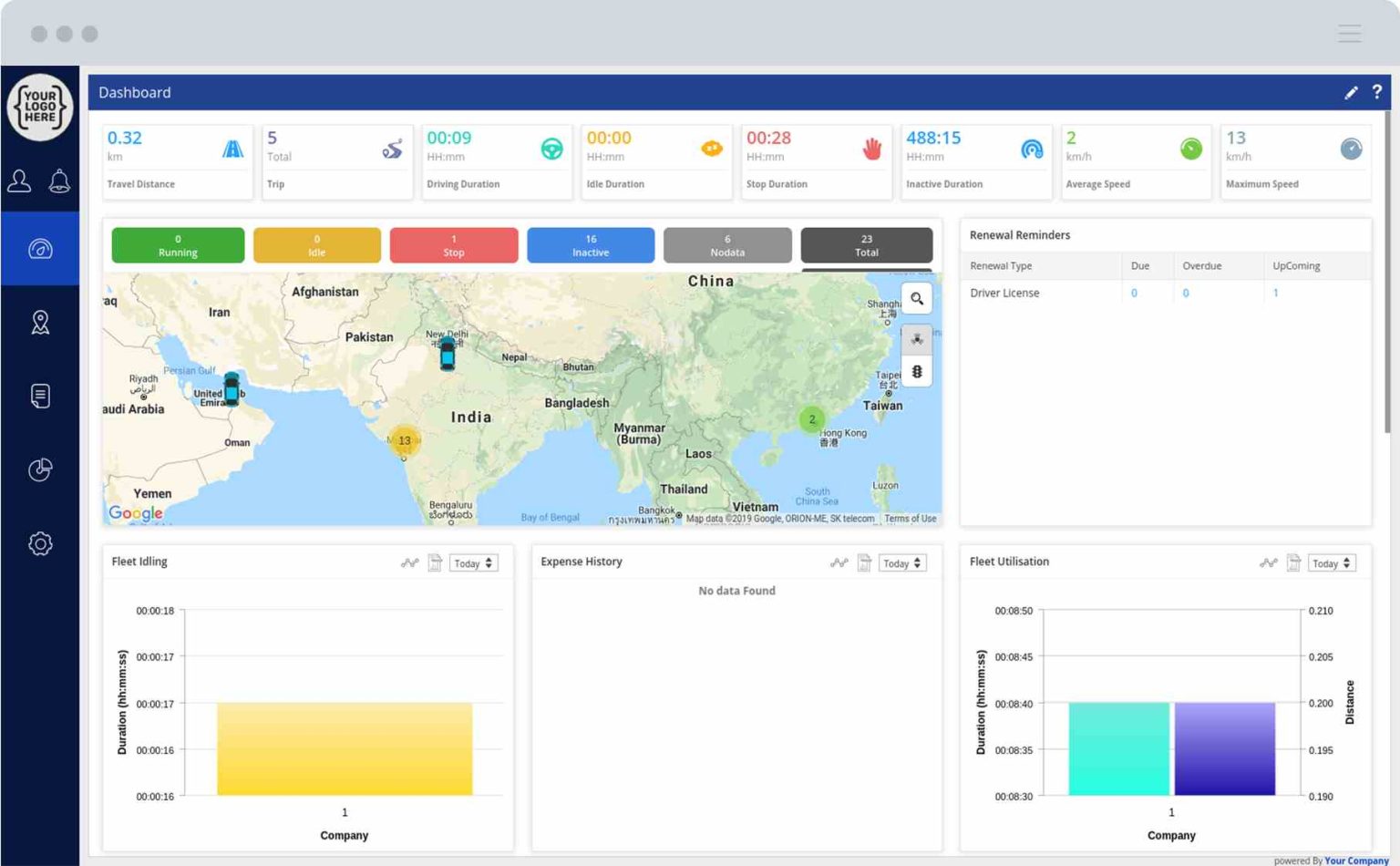Click the map search magnifier button
Viewport: 1400px width, 866px height.
(917, 298)
